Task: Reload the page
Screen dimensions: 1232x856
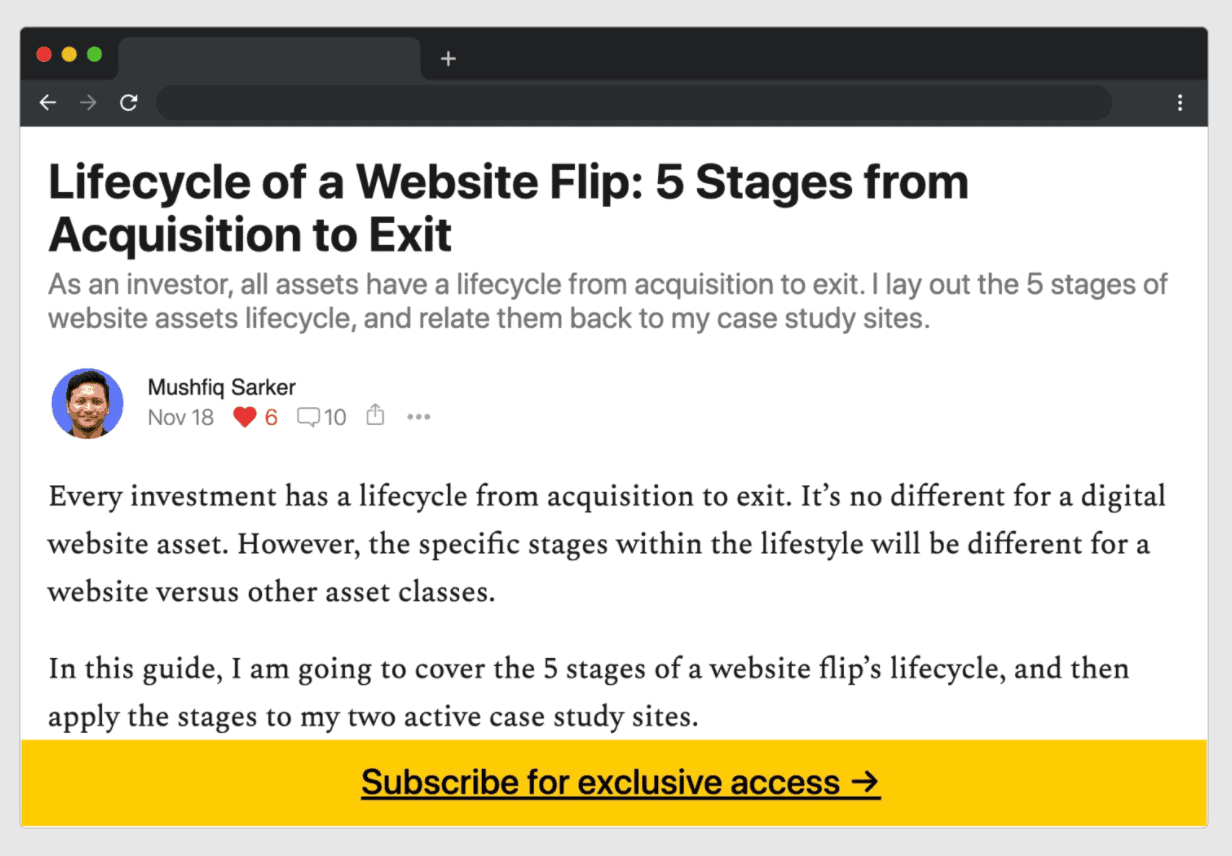Action: coord(128,102)
